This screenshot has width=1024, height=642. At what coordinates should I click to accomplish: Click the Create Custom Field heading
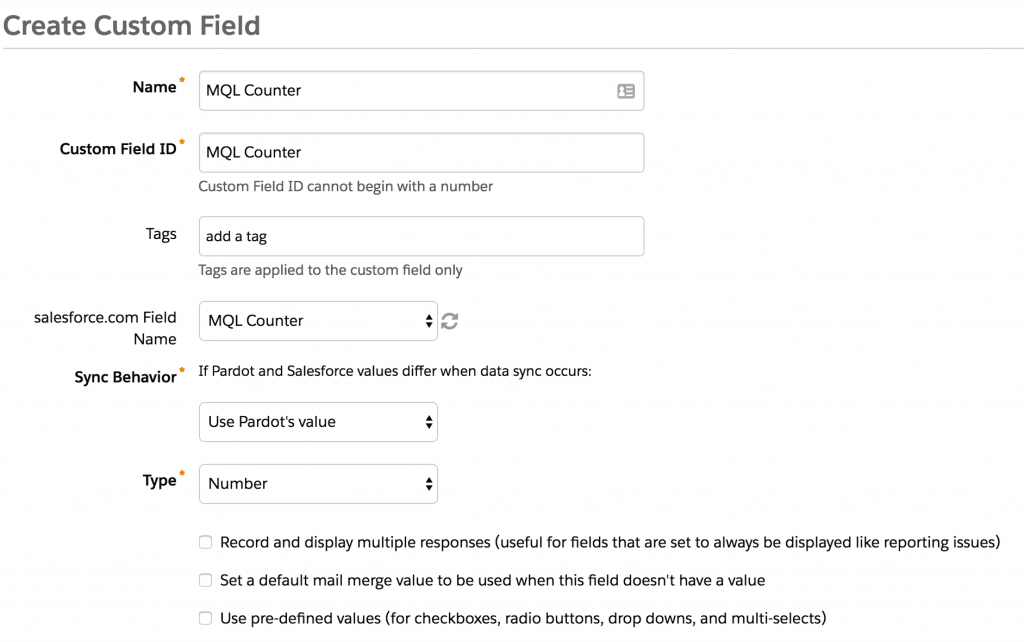pos(132,25)
